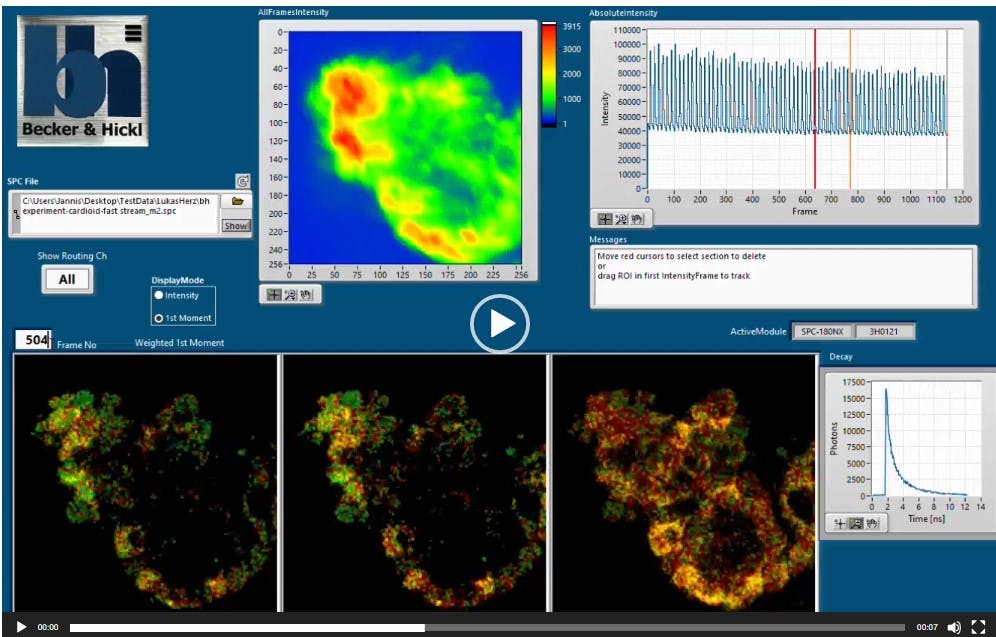Click path-type selector left of SPC file path
The image size is (996, 637).
point(15,214)
